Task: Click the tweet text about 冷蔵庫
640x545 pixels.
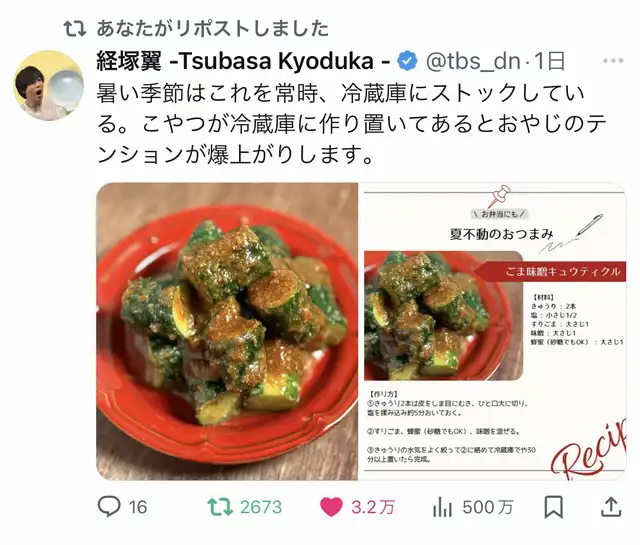Action: [351, 124]
